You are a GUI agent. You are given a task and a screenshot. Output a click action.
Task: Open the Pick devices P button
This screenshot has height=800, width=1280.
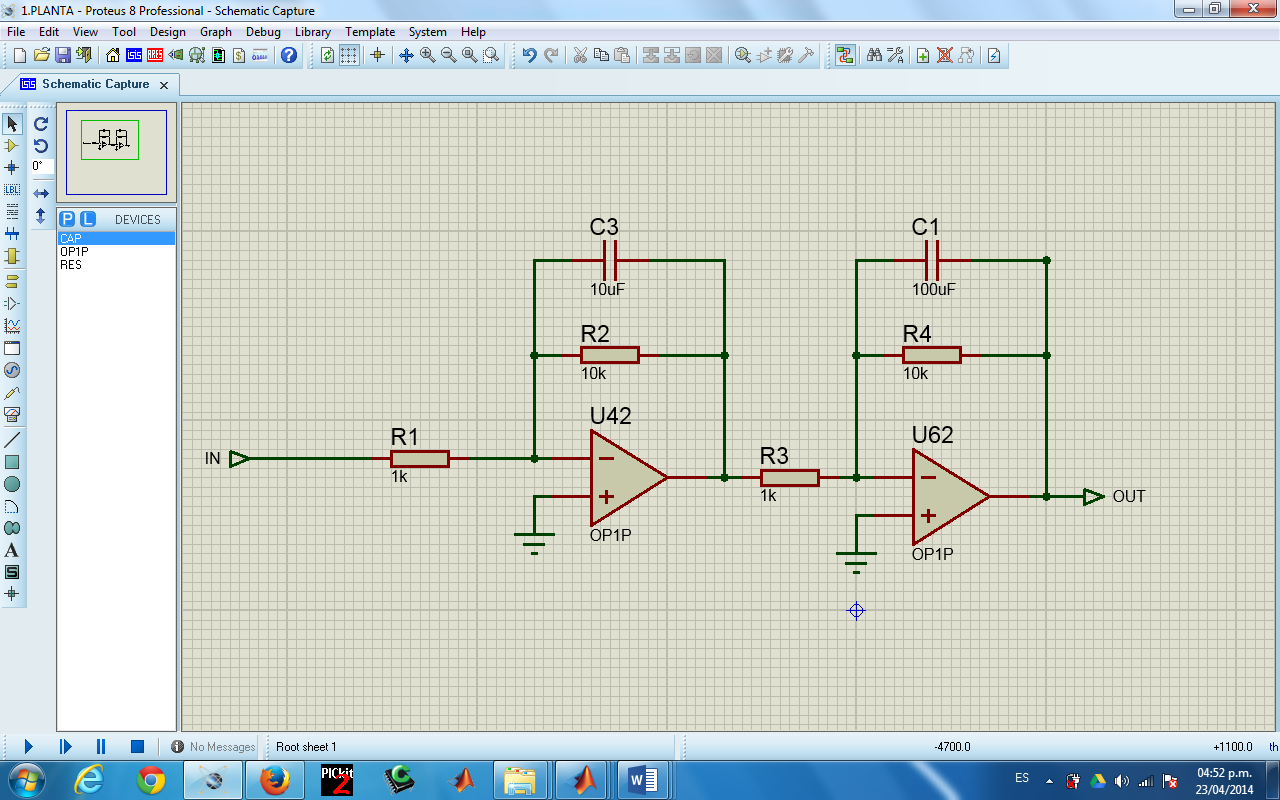click(67, 219)
